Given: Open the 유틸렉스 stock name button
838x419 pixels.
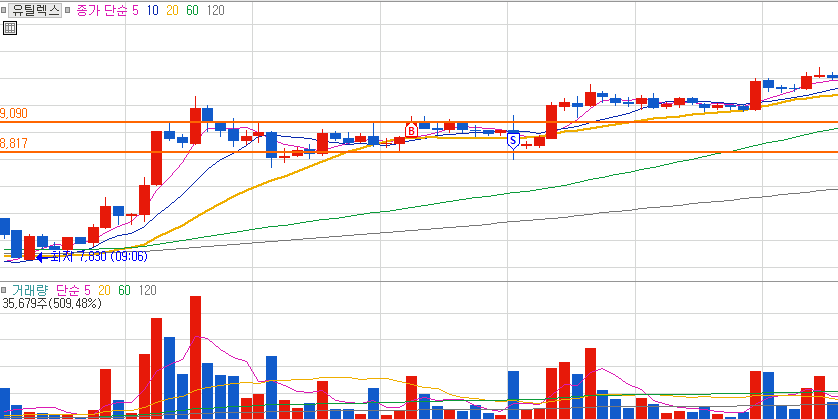Looking at the screenshot, I should click(x=35, y=10).
